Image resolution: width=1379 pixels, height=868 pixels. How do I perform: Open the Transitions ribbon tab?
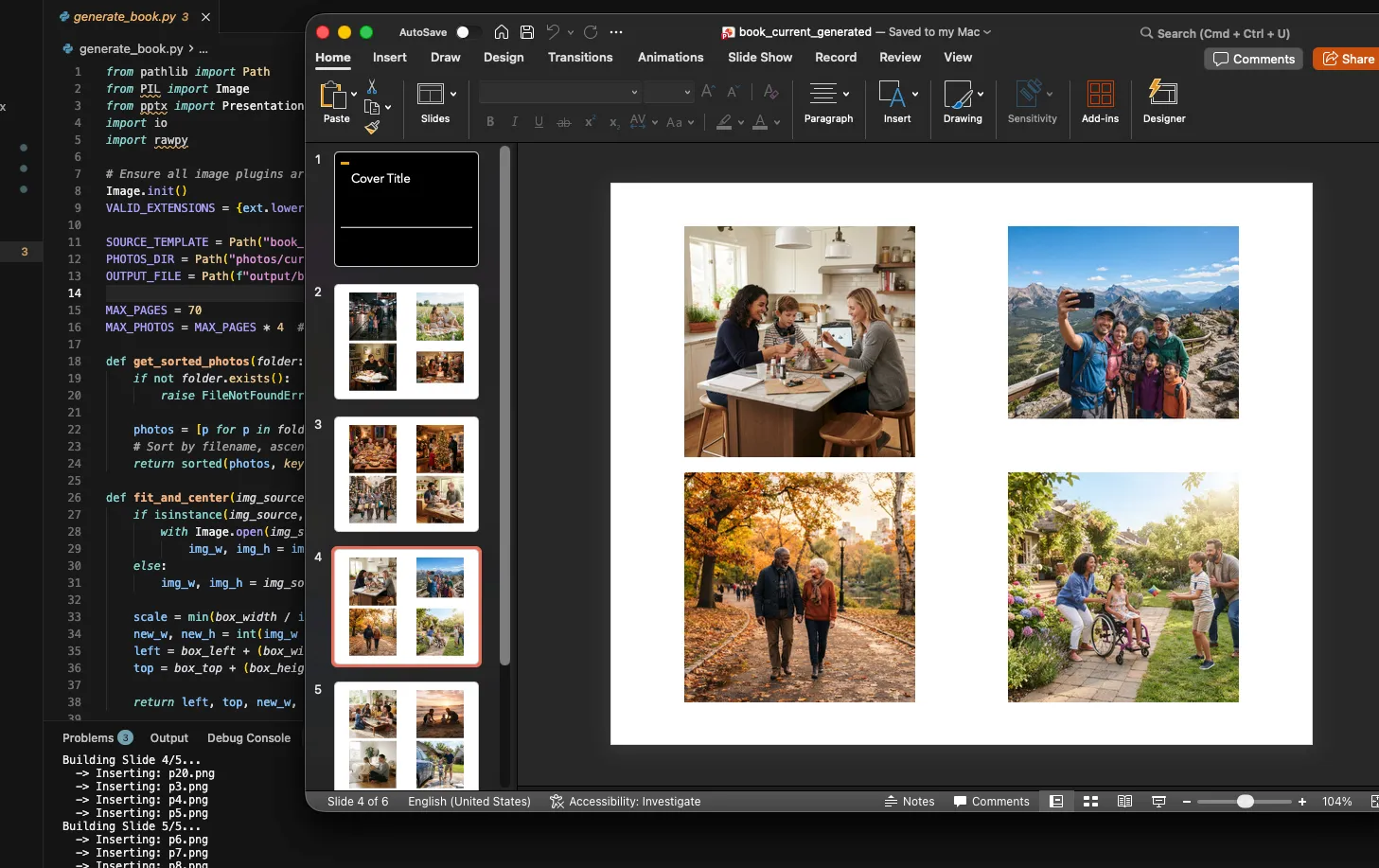click(580, 58)
